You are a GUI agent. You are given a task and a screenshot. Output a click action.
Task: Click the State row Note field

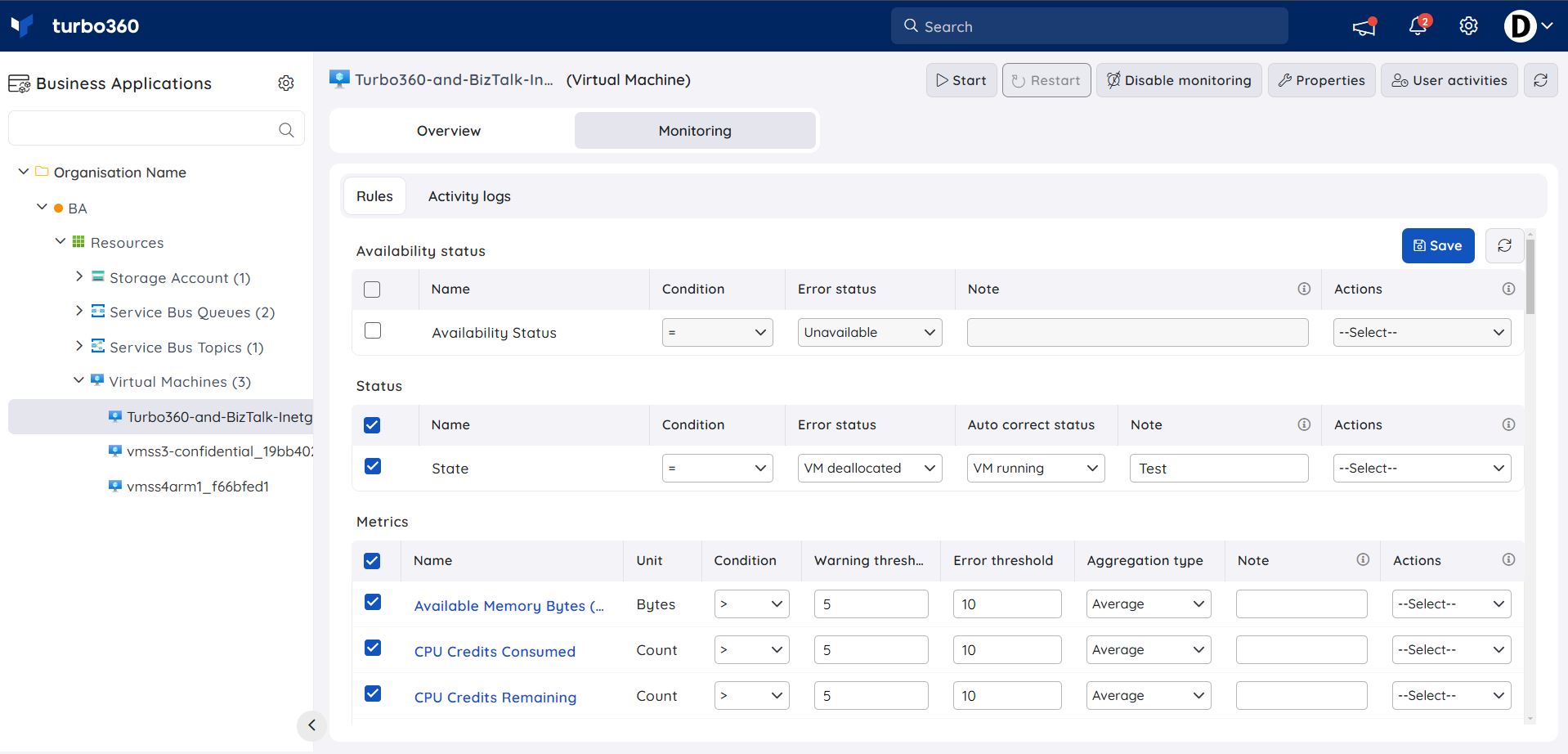[1219, 468]
